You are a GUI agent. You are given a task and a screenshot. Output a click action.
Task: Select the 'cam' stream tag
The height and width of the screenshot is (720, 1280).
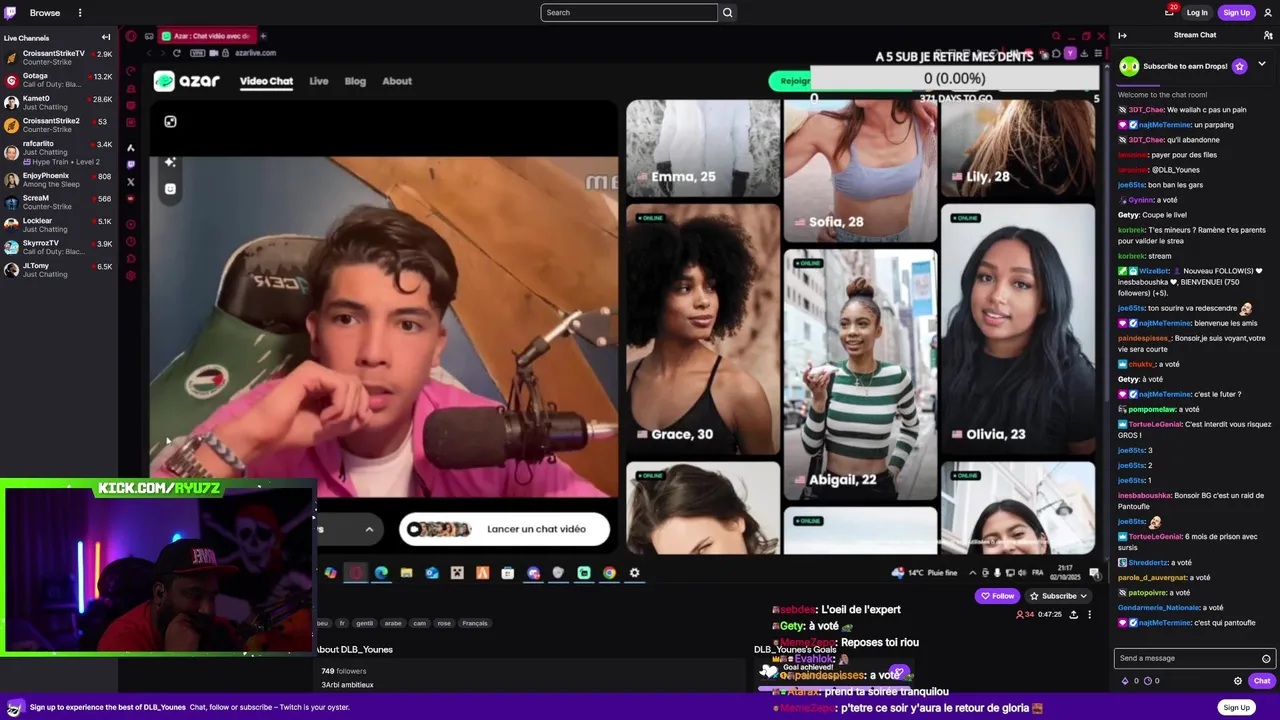(419, 623)
